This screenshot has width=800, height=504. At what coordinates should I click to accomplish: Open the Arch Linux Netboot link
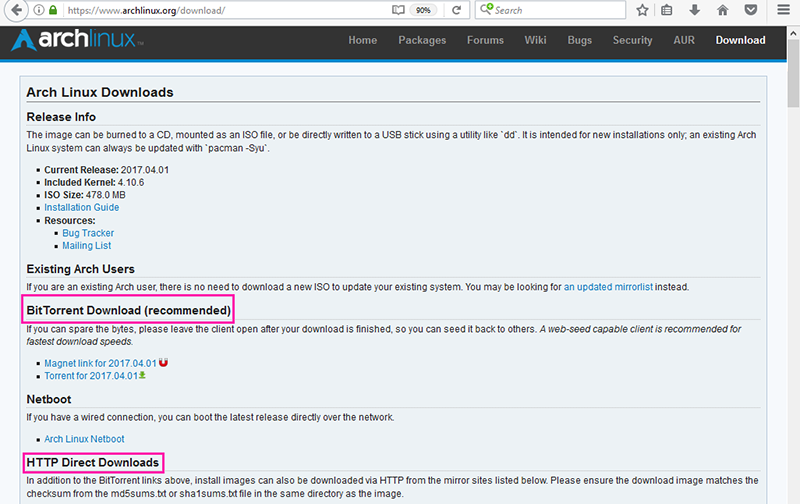pos(84,439)
